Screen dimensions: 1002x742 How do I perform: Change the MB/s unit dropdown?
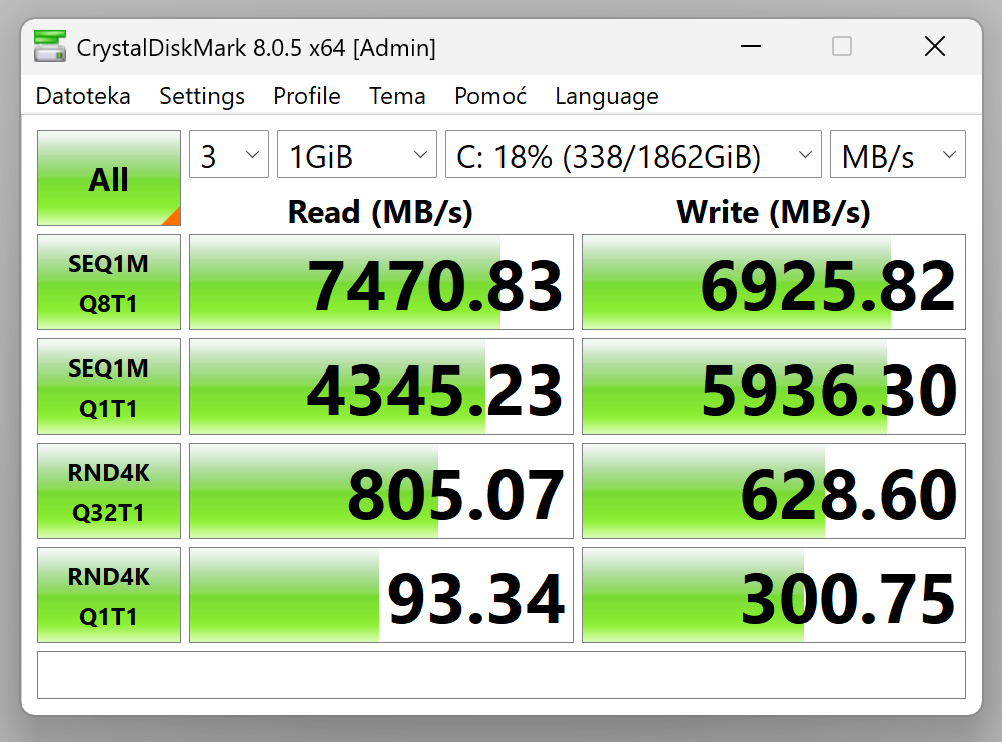pos(897,156)
